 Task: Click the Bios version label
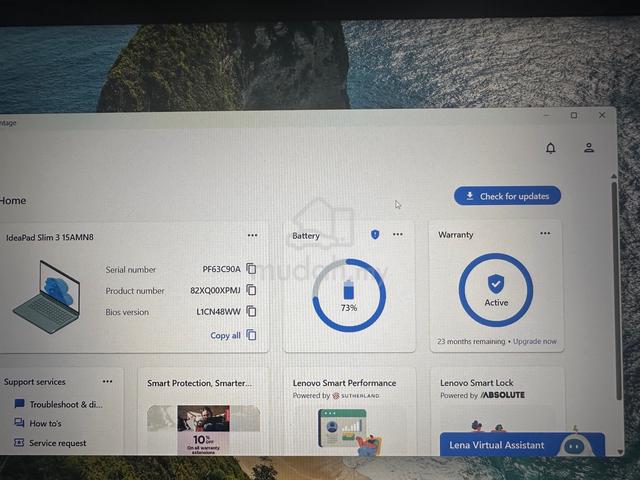pos(127,312)
